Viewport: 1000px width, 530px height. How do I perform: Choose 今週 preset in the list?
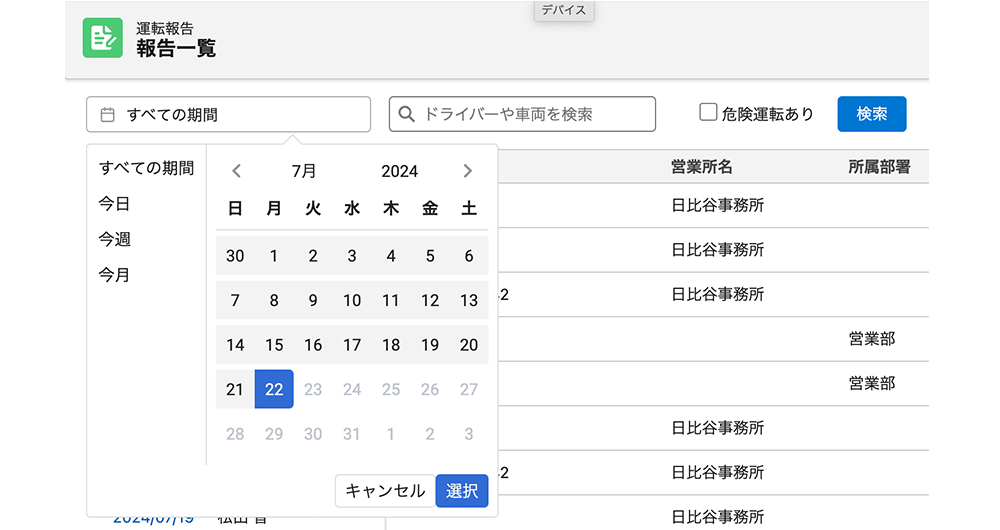(114, 239)
